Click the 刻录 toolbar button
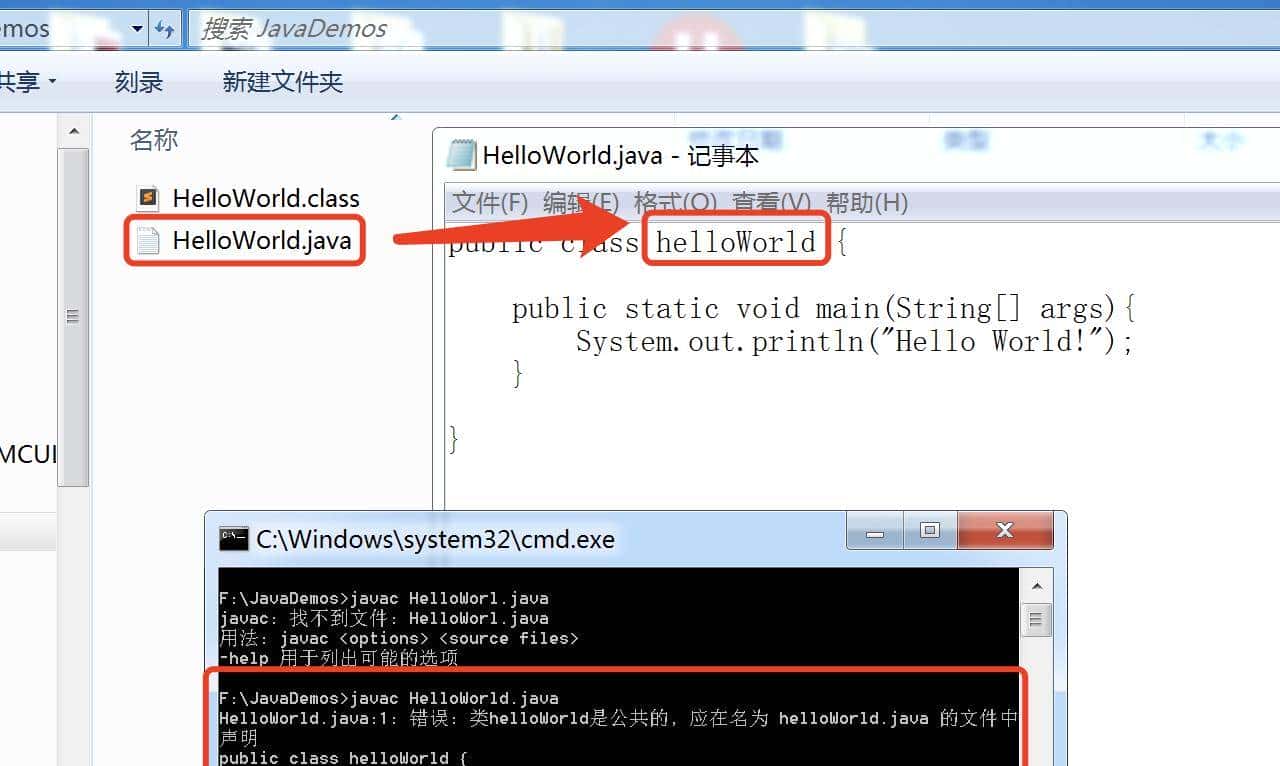This screenshot has height=766, width=1280. (x=138, y=82)
